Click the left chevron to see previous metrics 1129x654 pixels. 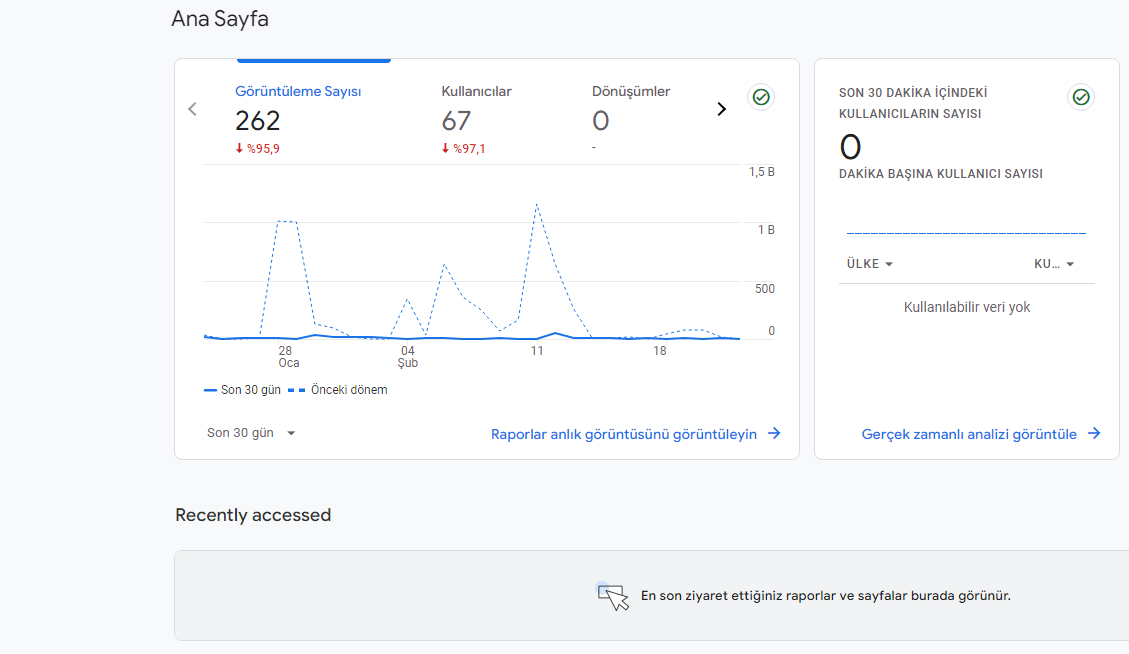click(x=192, y=108)
